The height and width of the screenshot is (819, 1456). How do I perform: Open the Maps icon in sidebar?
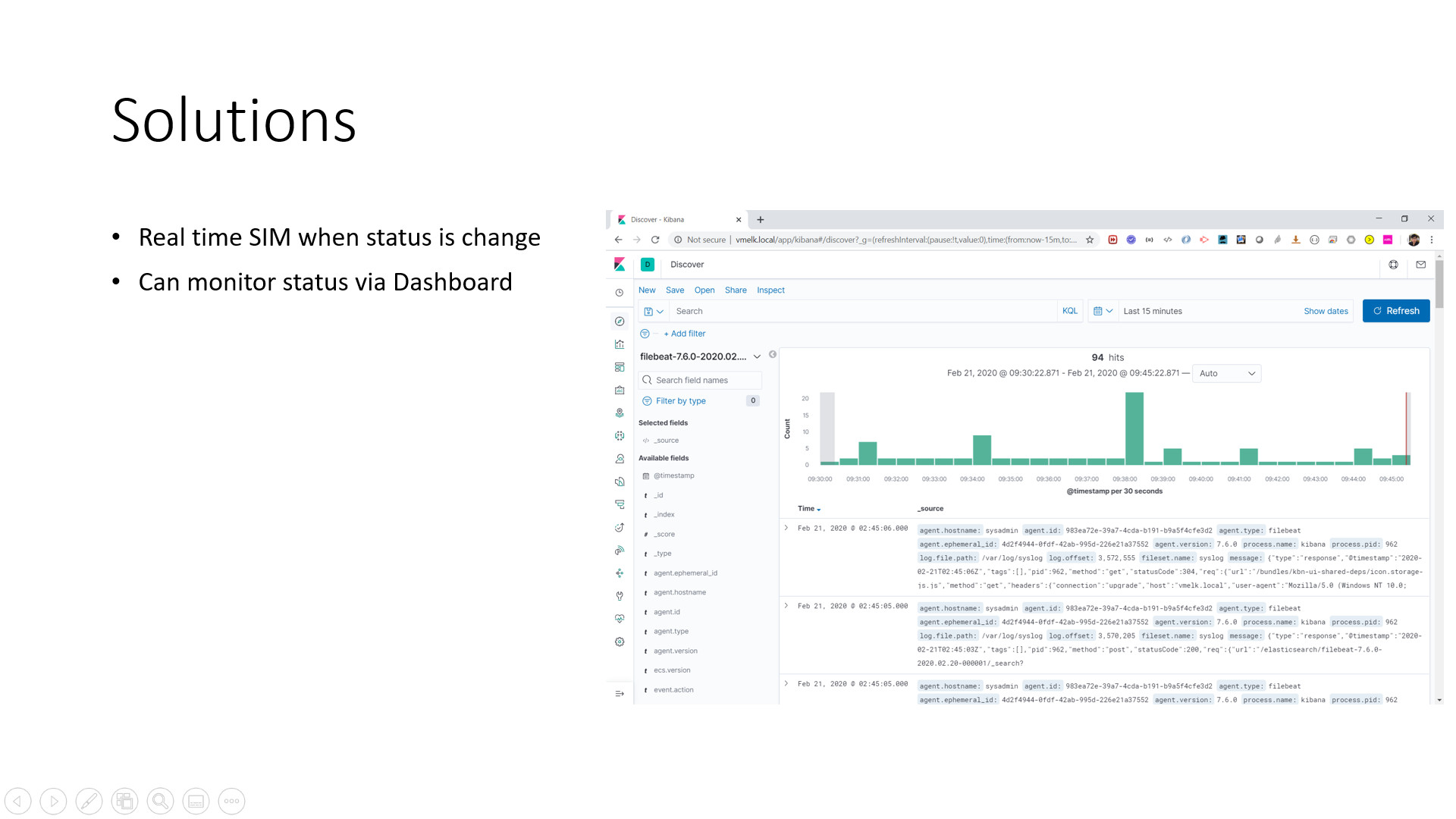coord(620,413)
